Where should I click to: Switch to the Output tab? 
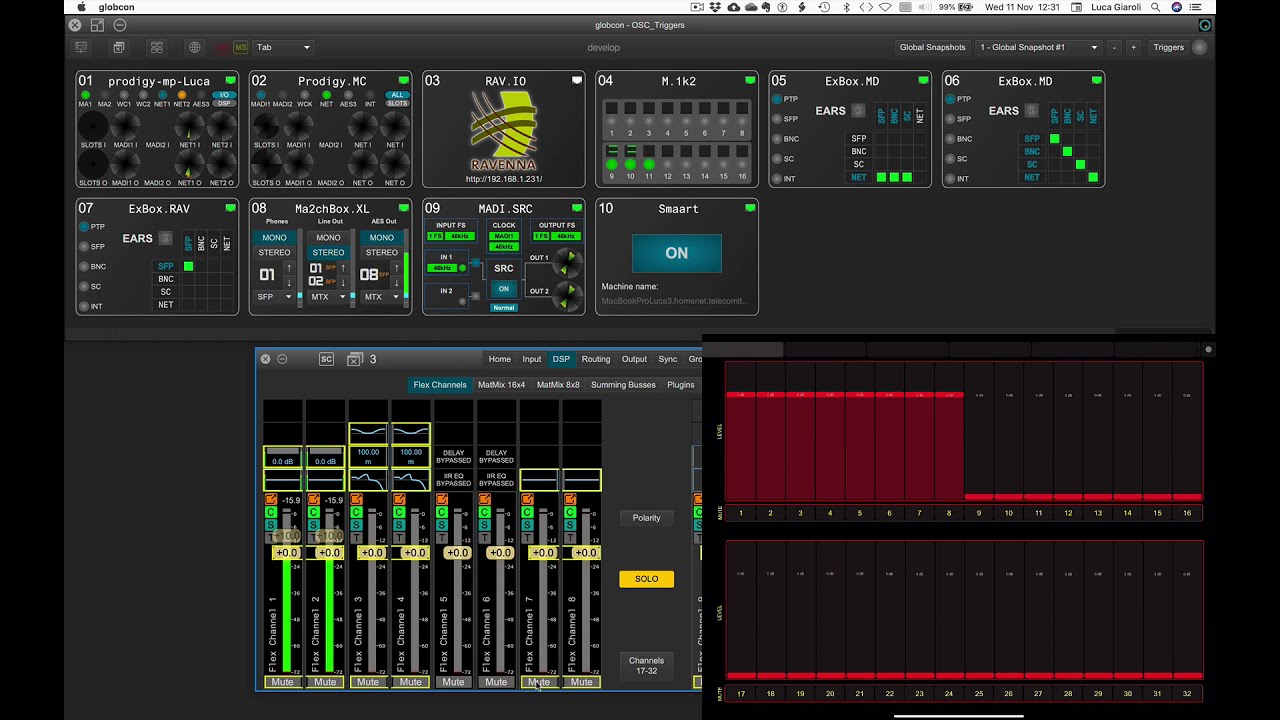pyautogui.click(x=634, y=359)
